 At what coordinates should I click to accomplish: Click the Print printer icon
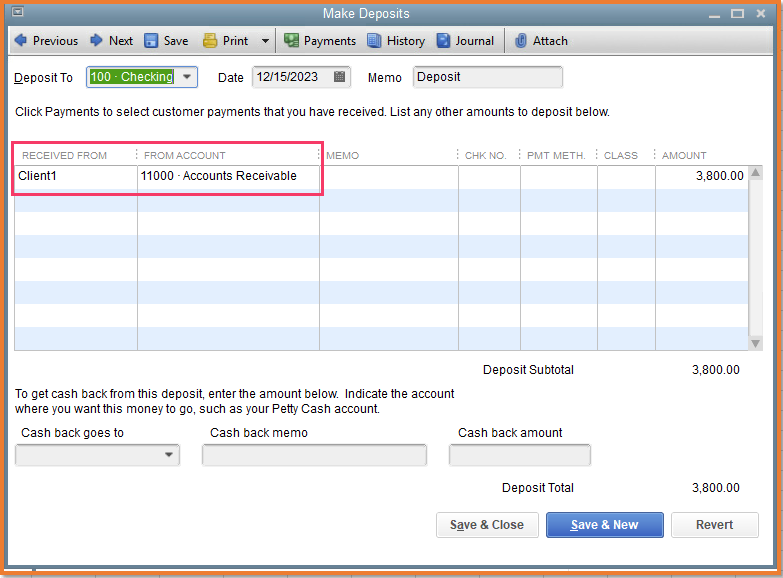tap(210, 40)
